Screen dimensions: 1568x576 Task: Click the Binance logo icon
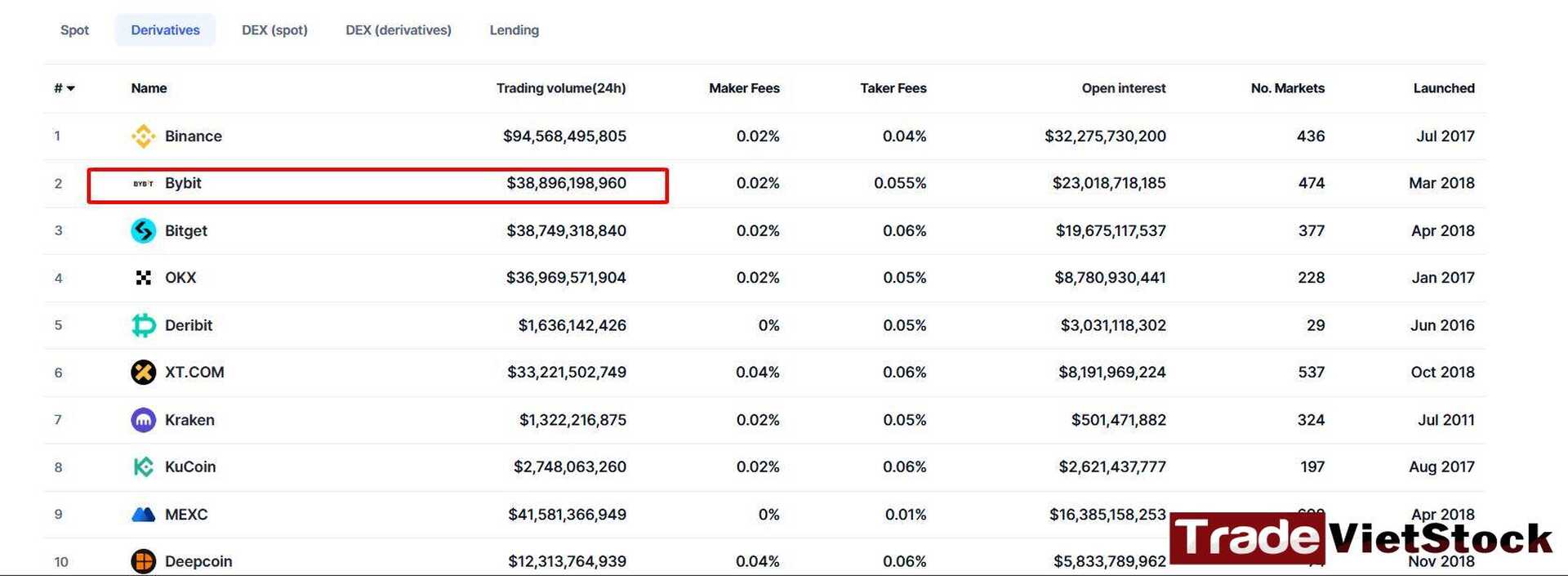[x=143, y=136]
